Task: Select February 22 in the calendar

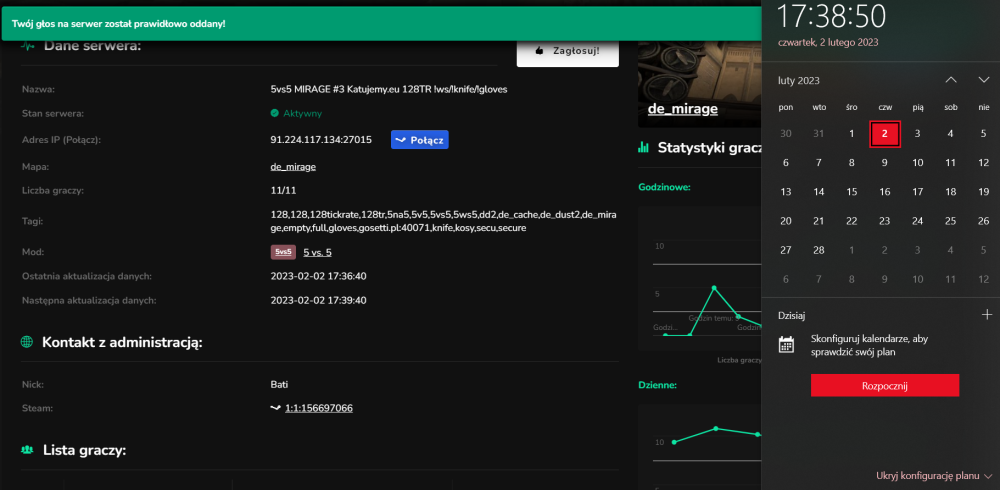Action: click(x=851, y=221)
